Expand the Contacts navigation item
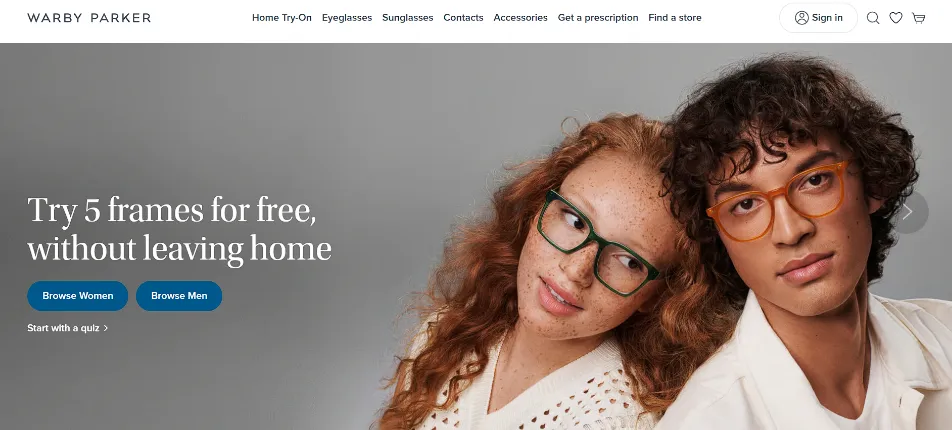952x430 pixels. pos(463,18)
